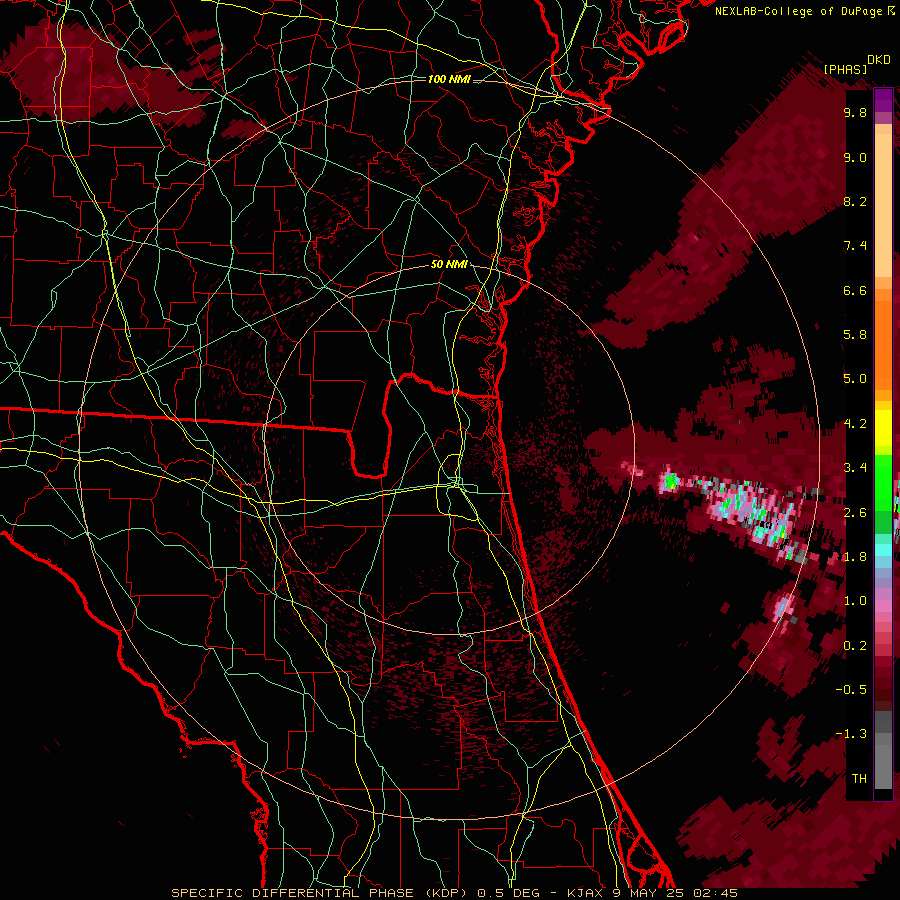The image size is (900, 900).
Task: Pick the purple top segment of color bar
Action: [x=883, y=100]
